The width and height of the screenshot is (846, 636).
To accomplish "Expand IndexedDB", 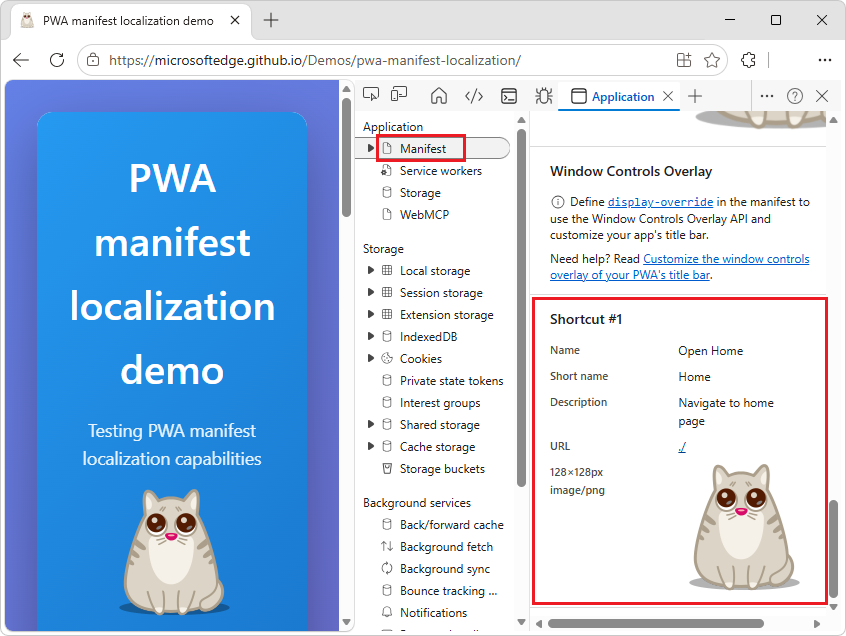I will coord(370,337).
